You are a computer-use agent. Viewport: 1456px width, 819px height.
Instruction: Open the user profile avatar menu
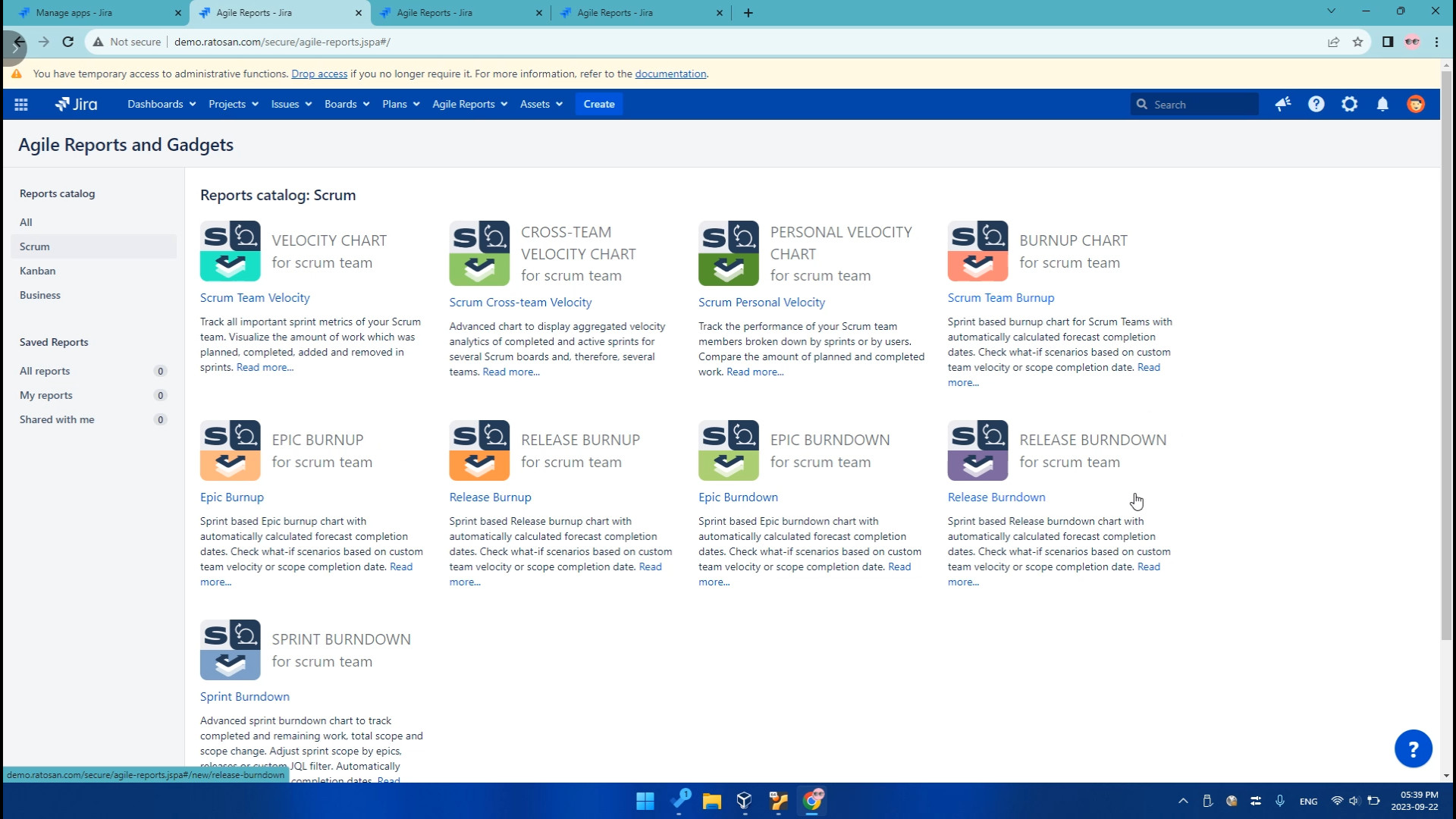pyautogui.click(x=1416, y=105)
